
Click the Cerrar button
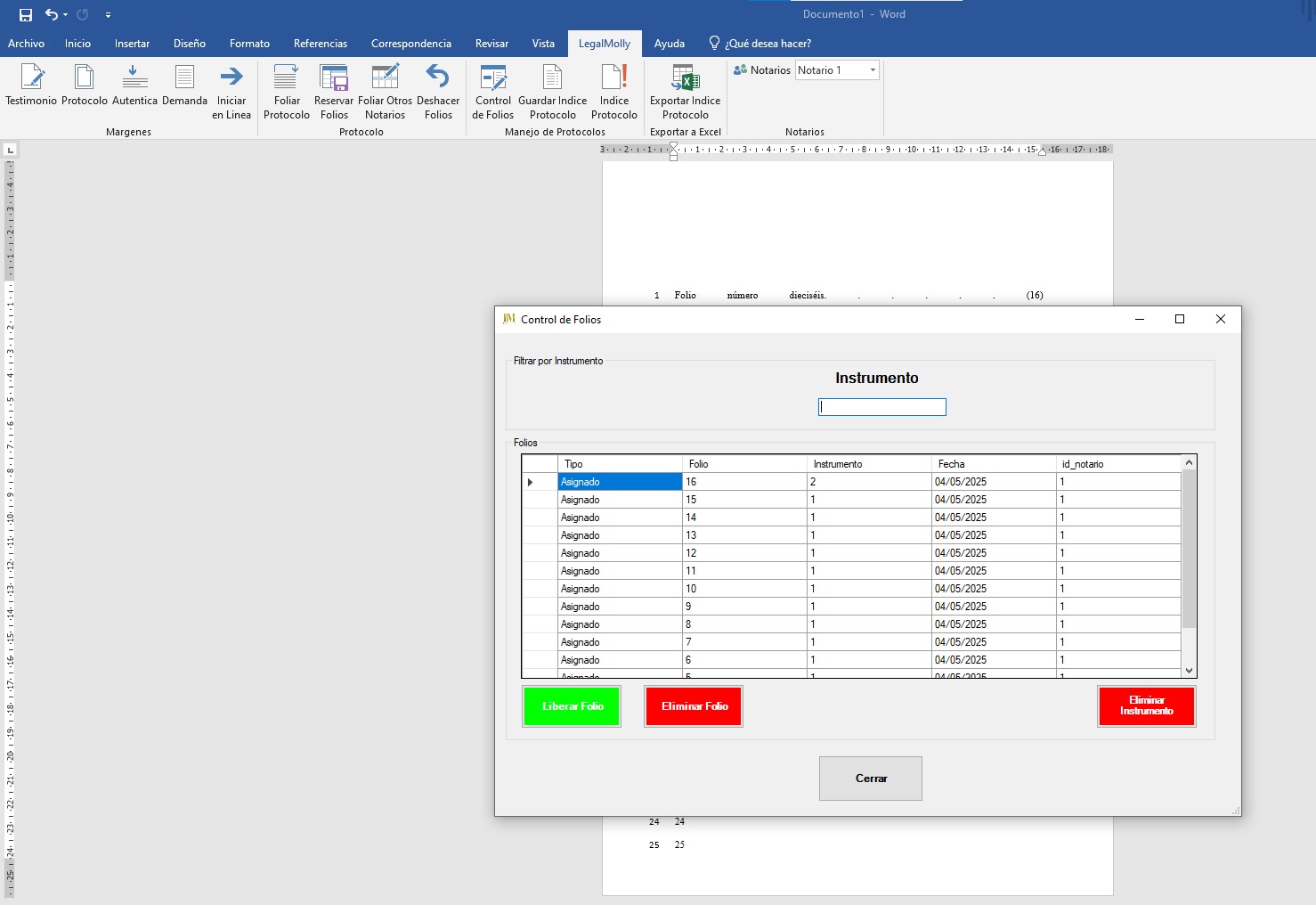click(871, 779)
